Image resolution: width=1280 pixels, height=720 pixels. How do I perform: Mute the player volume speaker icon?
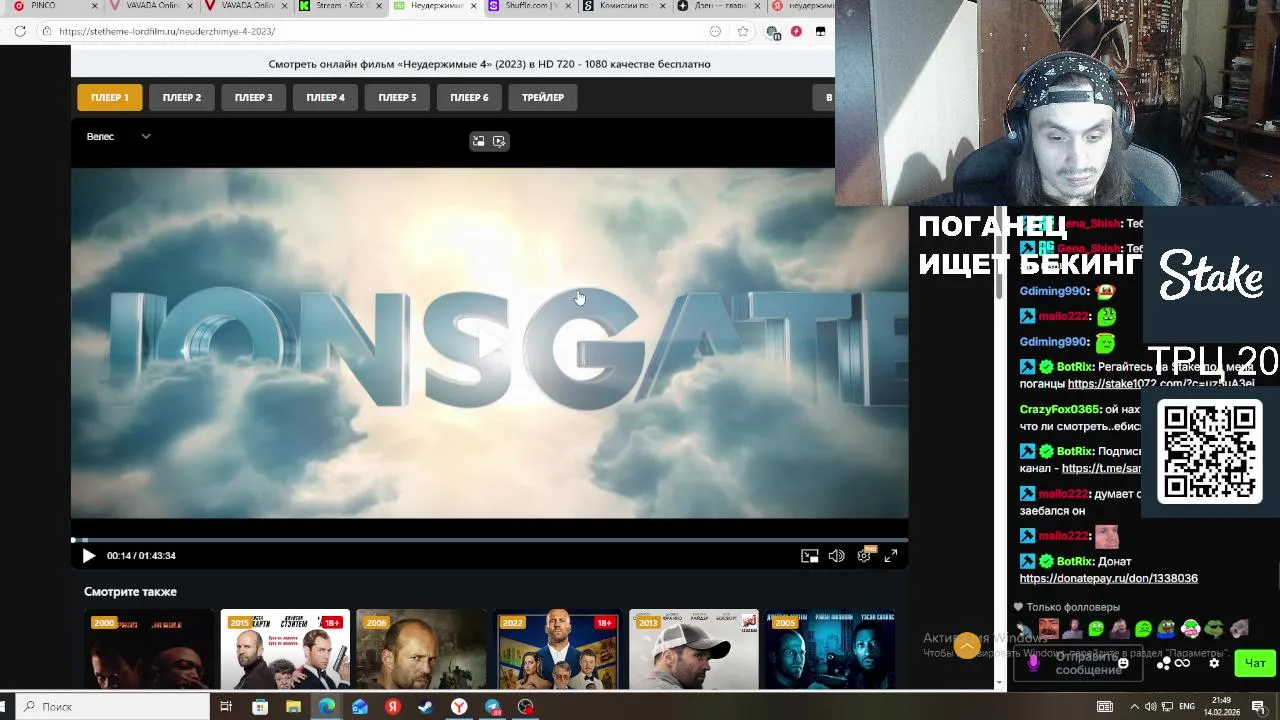coord(836,556)
